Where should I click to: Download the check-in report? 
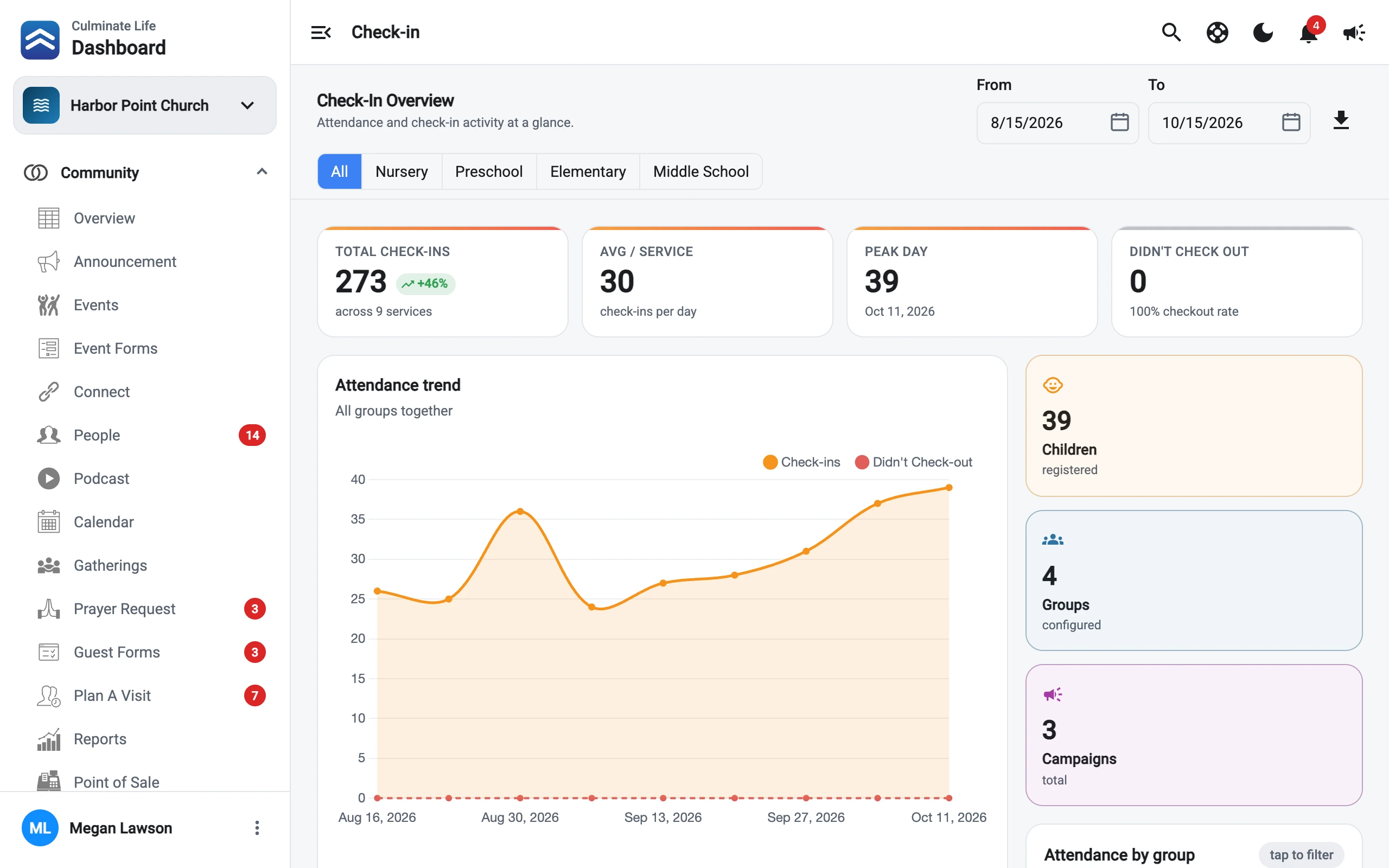point(1341,120)
